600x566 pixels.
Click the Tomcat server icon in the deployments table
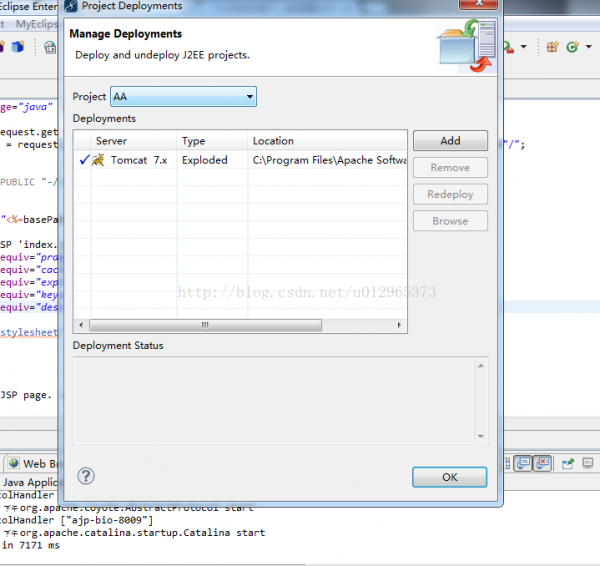pos(98,160)
